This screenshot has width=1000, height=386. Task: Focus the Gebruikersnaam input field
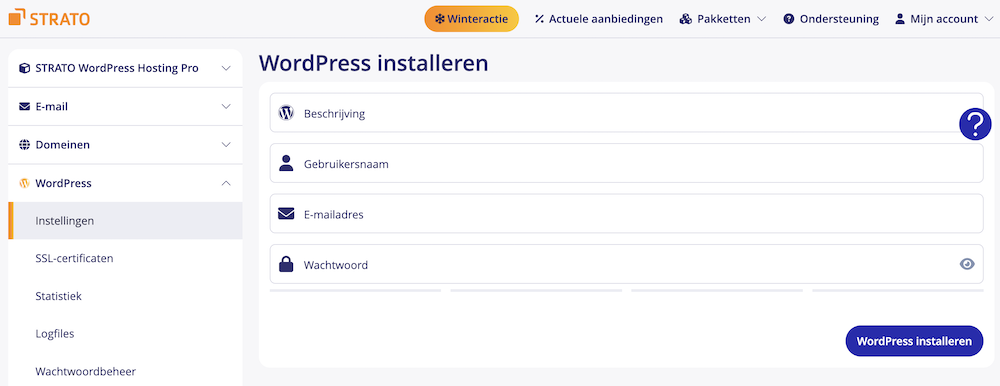pyautogui.click(x=626, y=163)
